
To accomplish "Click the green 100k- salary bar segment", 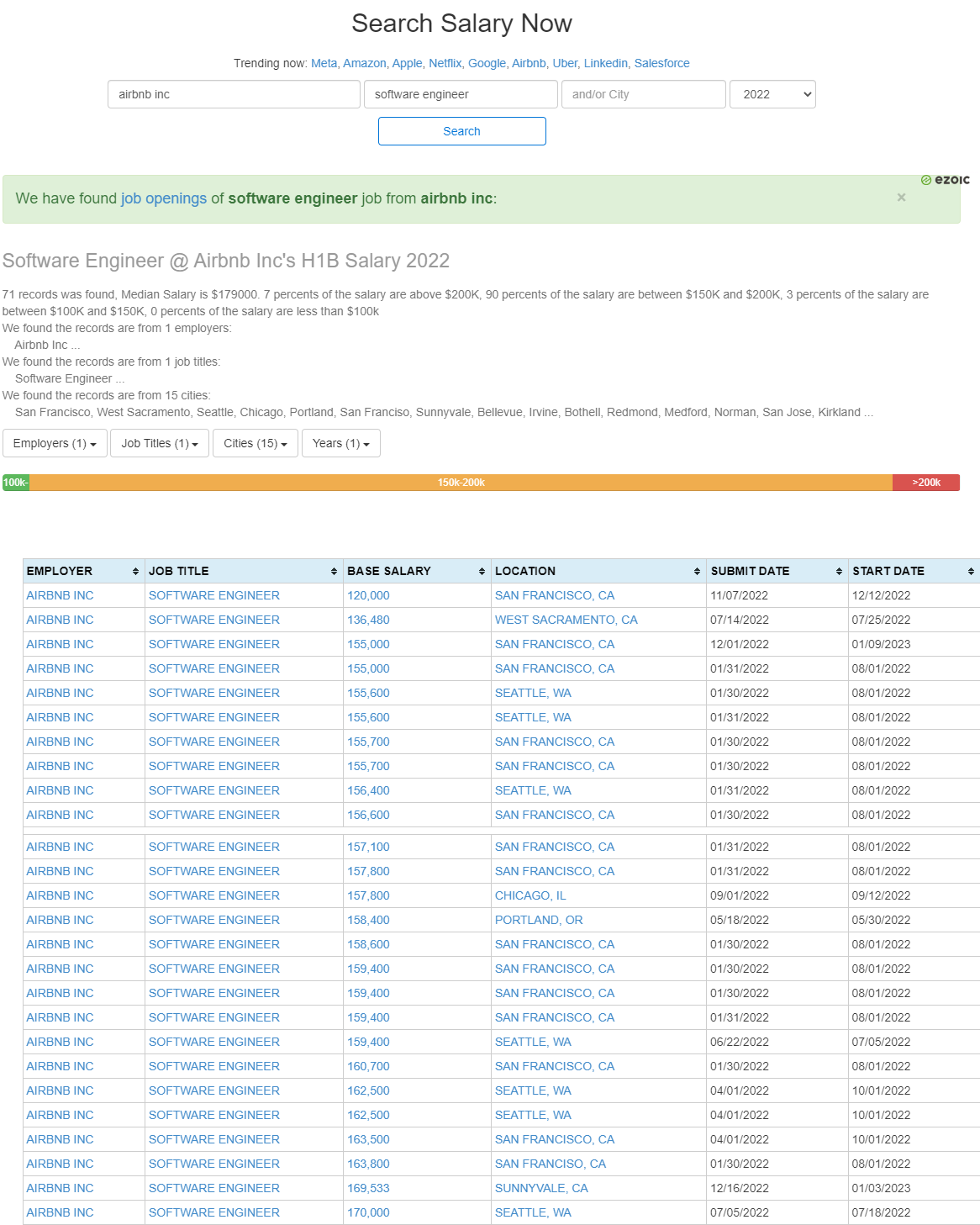I will (x=16, y=483).
